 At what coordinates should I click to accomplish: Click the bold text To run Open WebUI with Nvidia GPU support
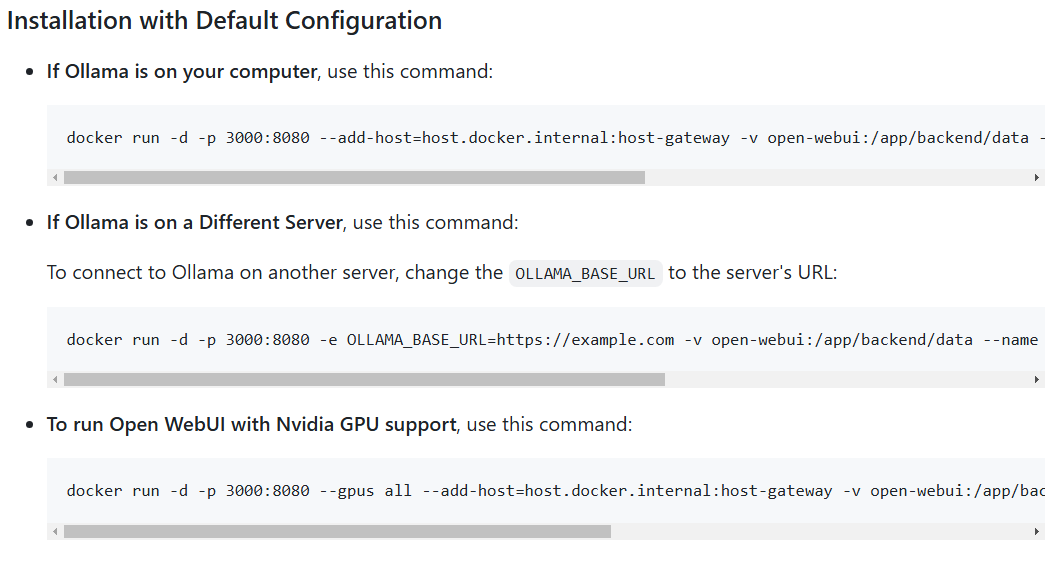pyautogui.click(x=252, y=424)
